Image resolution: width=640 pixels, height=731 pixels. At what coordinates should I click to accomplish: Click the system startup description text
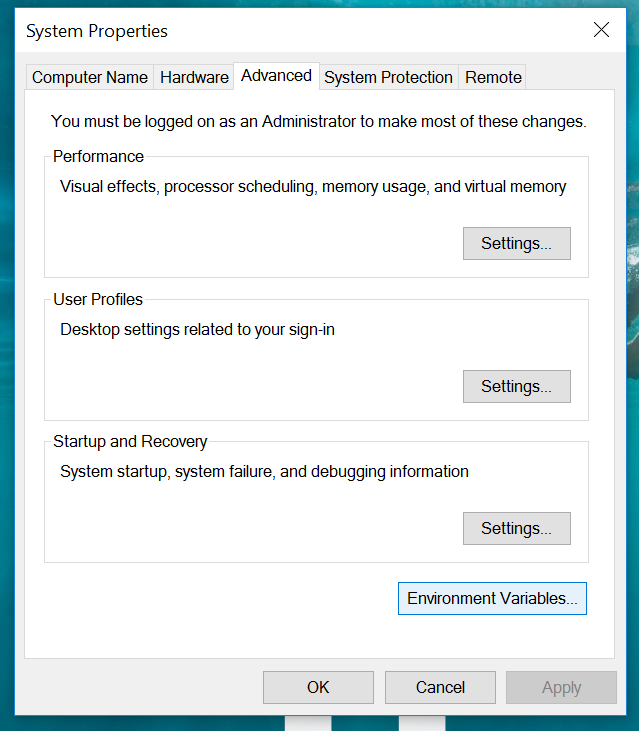[264, 472]
